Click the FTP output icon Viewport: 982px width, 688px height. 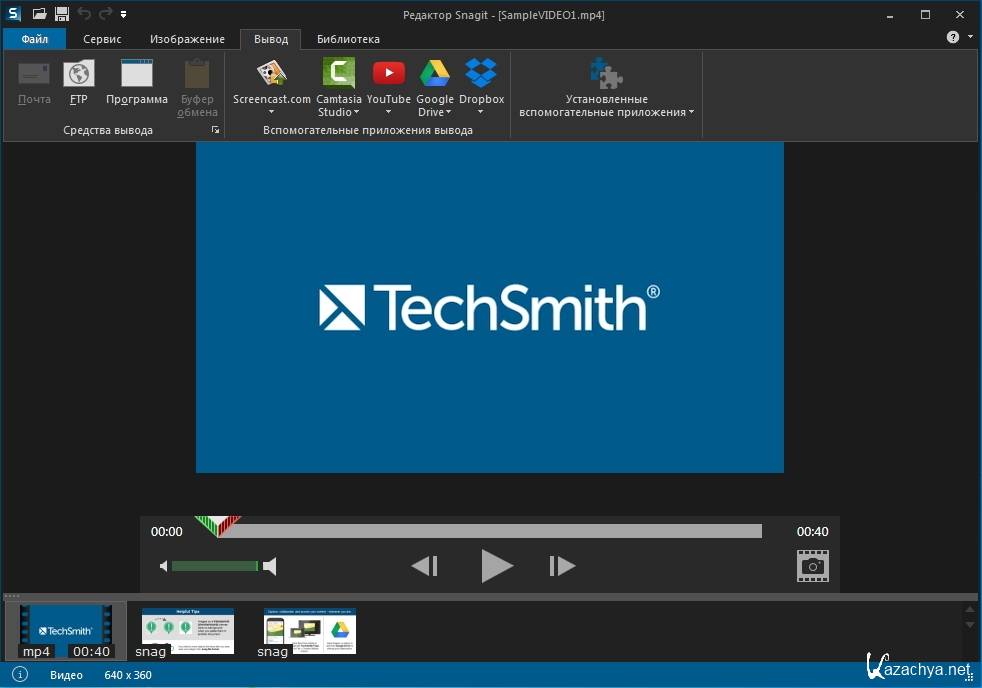tap(78, 75)
